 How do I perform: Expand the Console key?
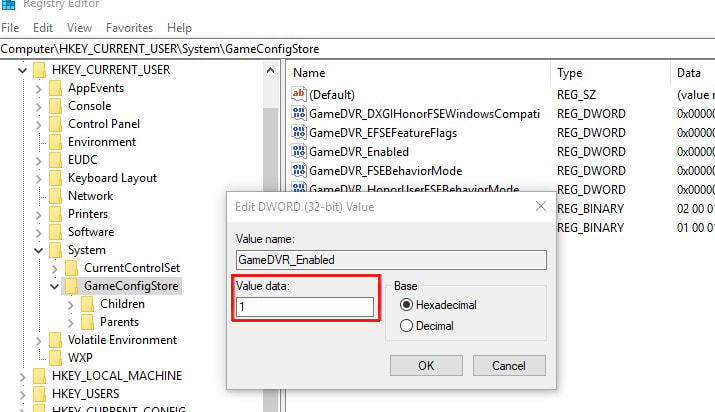tap(39, 107)
